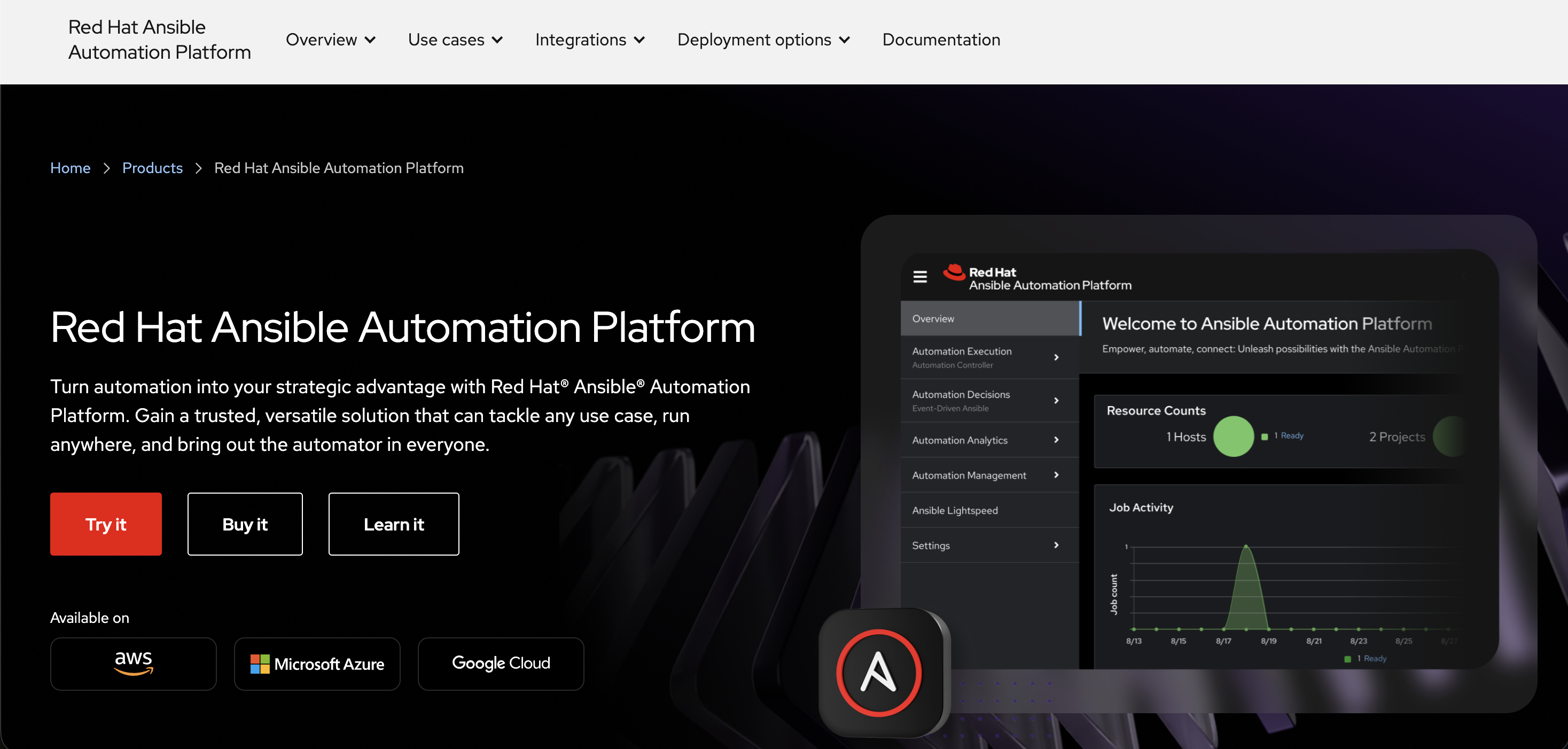The image size is (1568, 749).
Task: Click the 'Resource Counts' card title
Action: [1156, 411]
